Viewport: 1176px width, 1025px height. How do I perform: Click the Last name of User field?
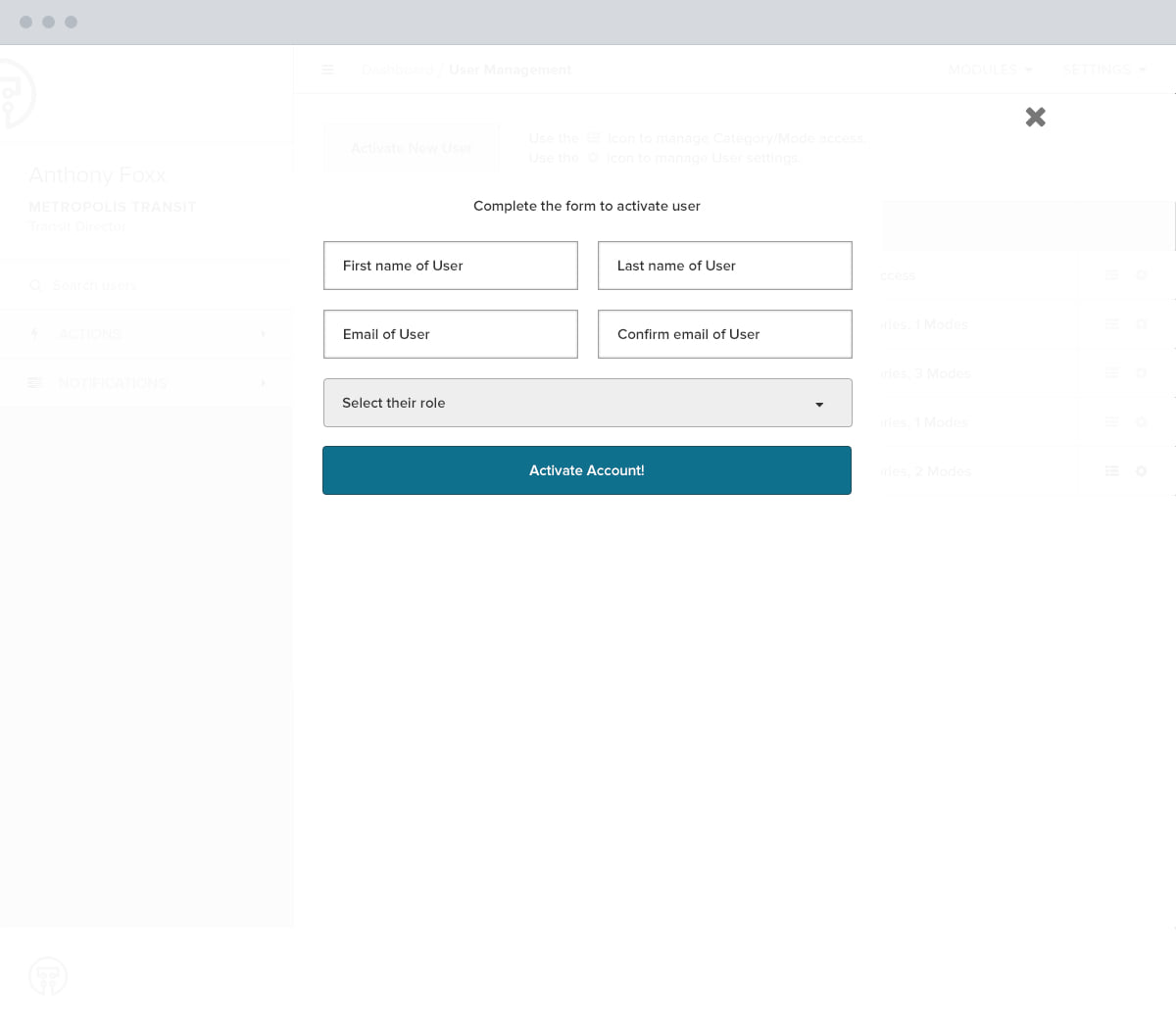pyautogui.click(x=725, y=266)
